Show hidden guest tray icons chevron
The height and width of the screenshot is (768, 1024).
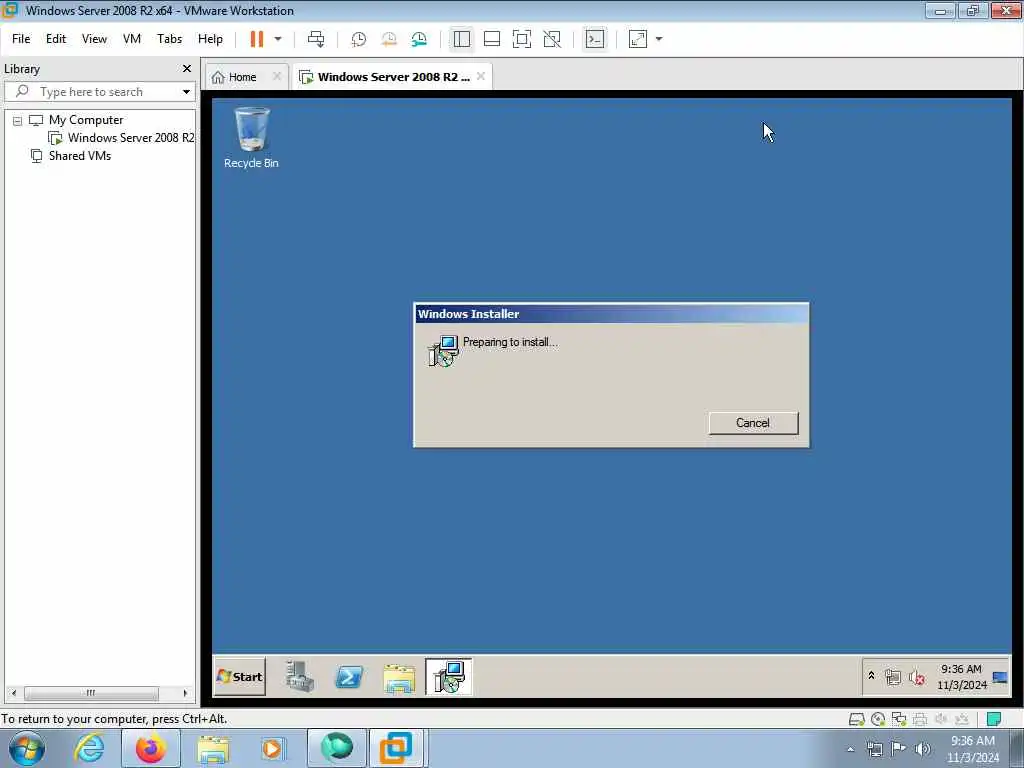pyautogui.click(x=871, y=677)
